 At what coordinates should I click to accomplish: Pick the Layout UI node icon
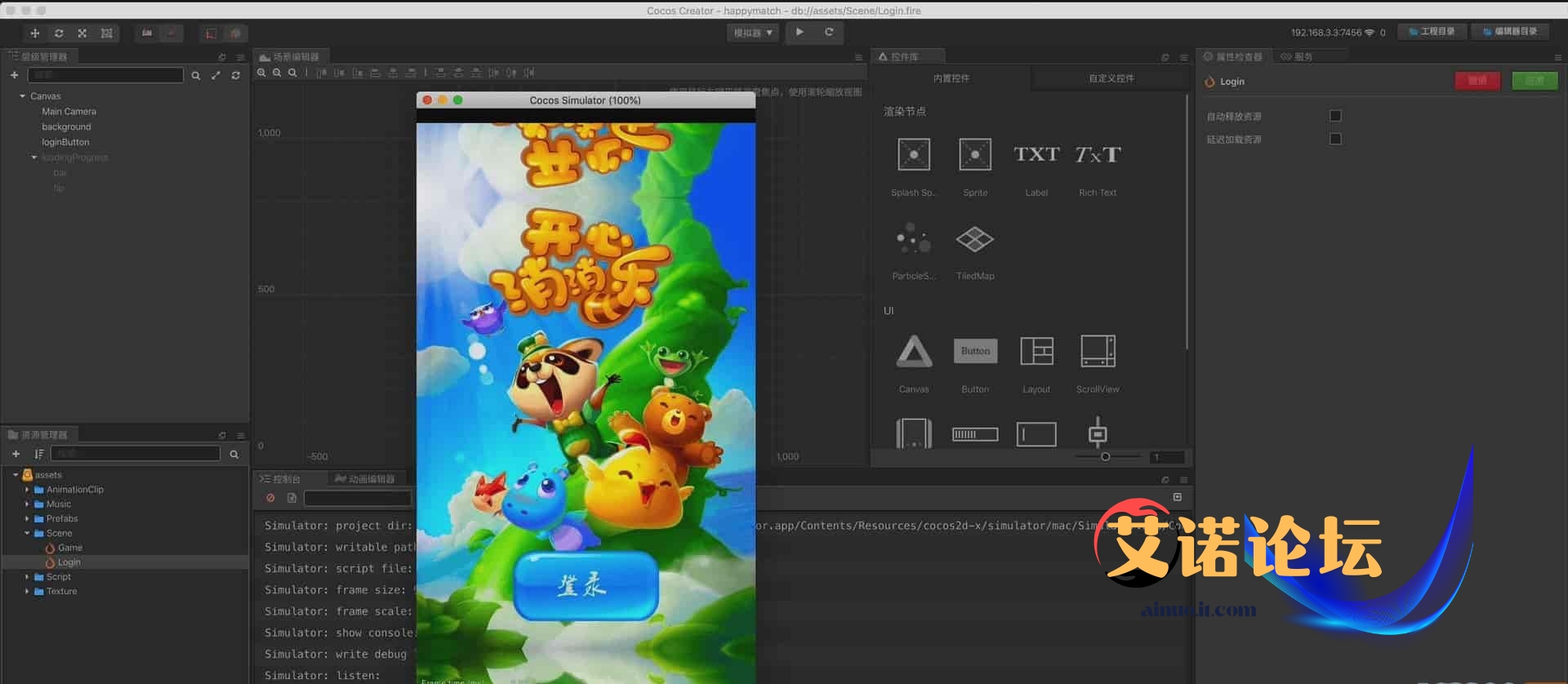pos(1036,352)
